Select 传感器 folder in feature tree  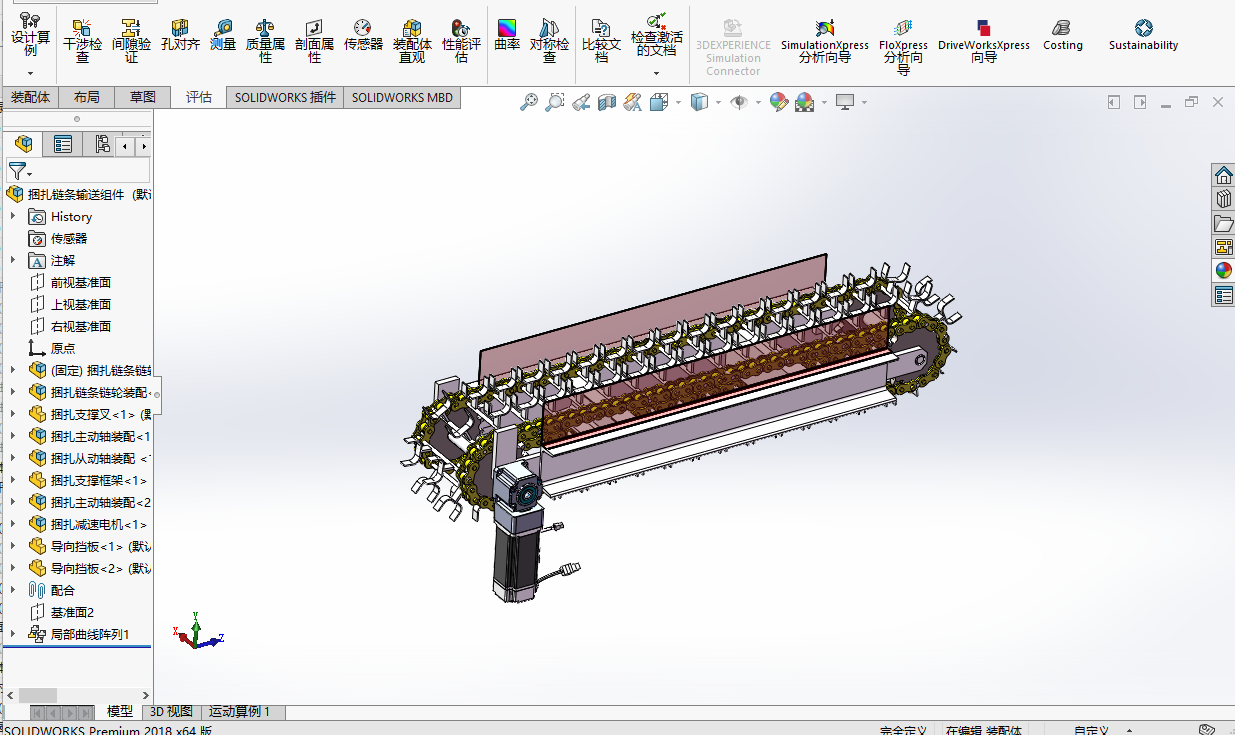[x=69, y=238]
